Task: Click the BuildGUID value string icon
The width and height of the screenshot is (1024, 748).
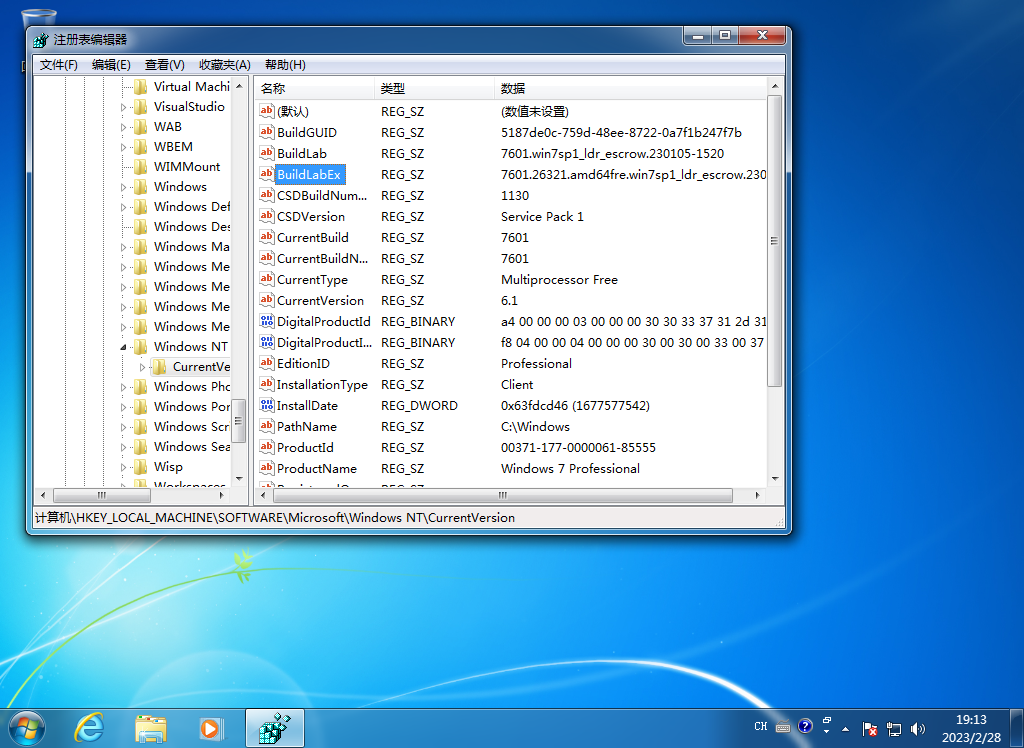Action: pyautogui.click(x=266, y=132)
